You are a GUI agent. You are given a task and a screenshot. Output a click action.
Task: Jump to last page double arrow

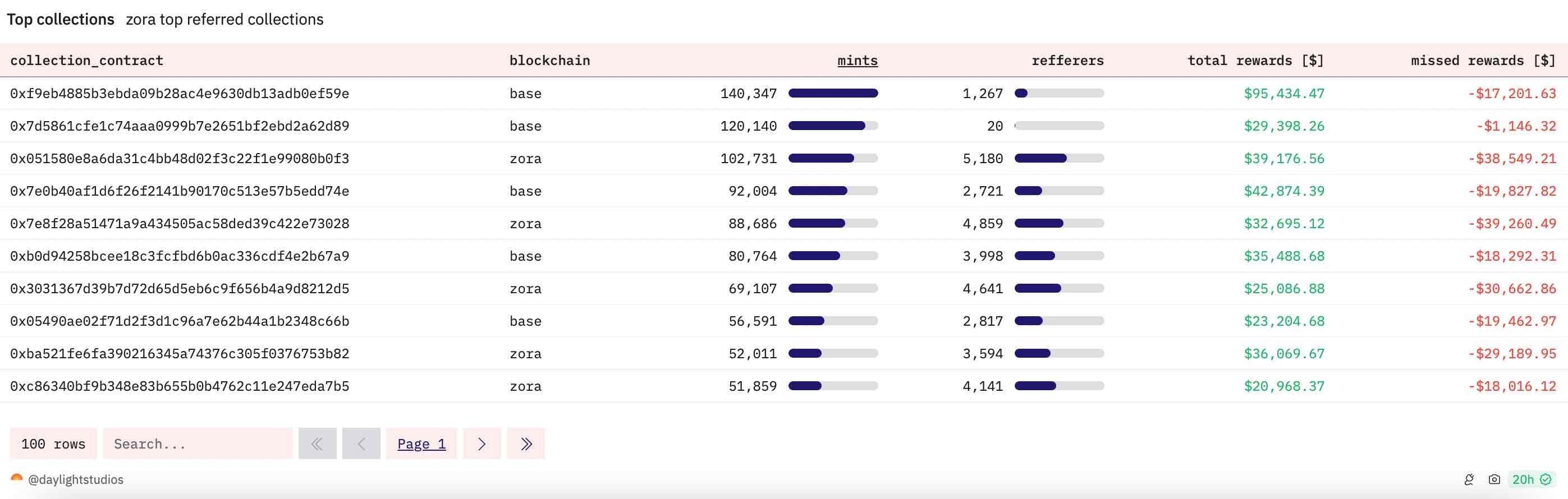(526, 443)
